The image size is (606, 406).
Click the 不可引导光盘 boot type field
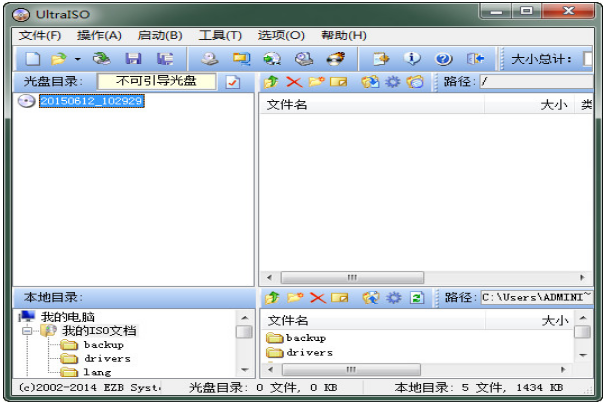[x=157, y=82]
